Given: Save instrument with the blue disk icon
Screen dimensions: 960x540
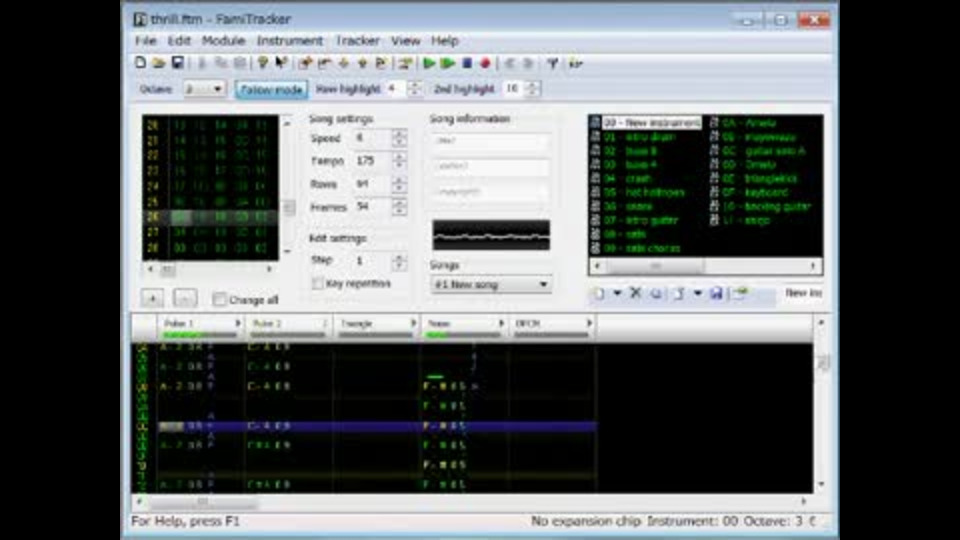Looking at the screenshot, I should pyautogui.click(x=716, y=294).
